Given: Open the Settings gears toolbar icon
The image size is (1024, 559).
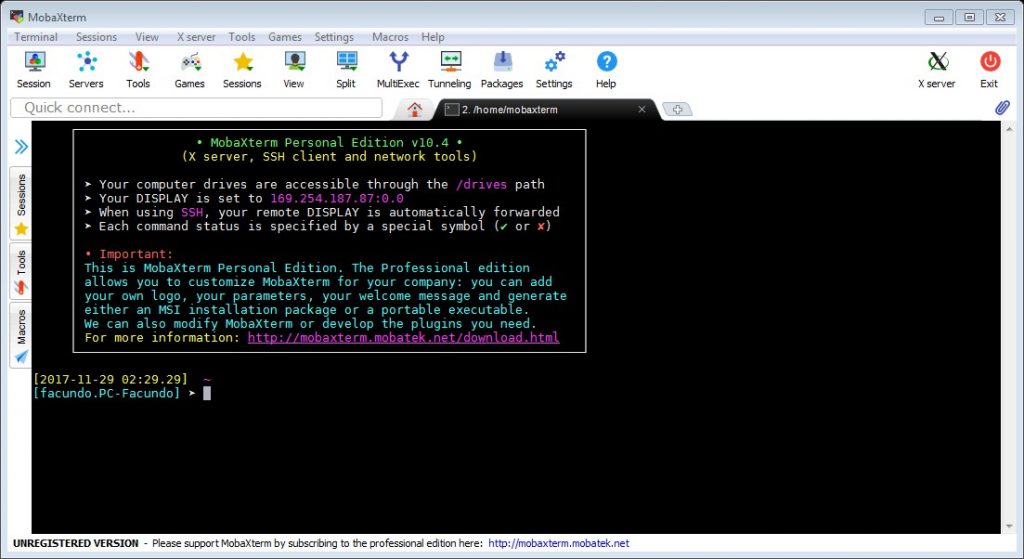Looking at the screenshot, I should pyautogui.click(x=554, y=70).
